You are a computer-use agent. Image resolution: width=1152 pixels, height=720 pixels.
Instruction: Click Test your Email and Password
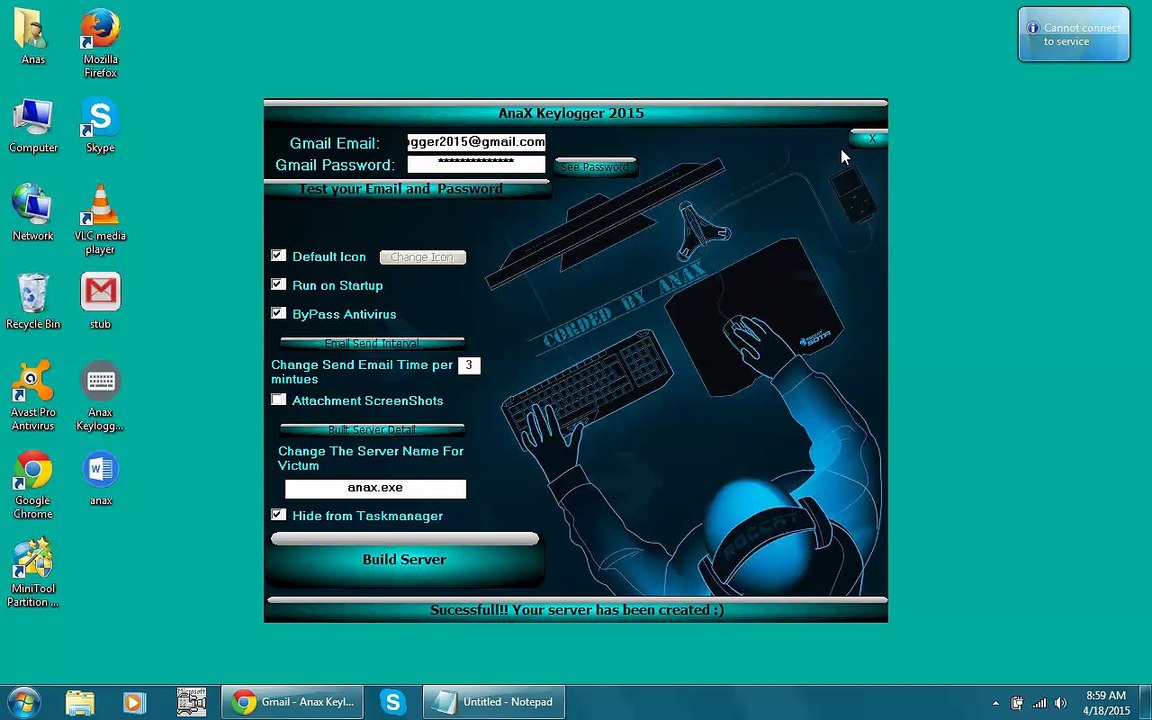click(407, 189)
